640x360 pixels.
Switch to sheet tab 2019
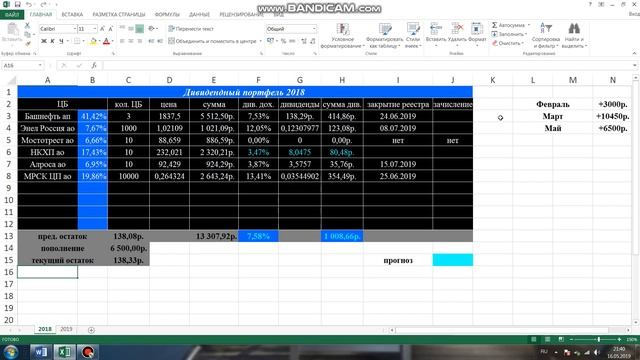[66, 329]
